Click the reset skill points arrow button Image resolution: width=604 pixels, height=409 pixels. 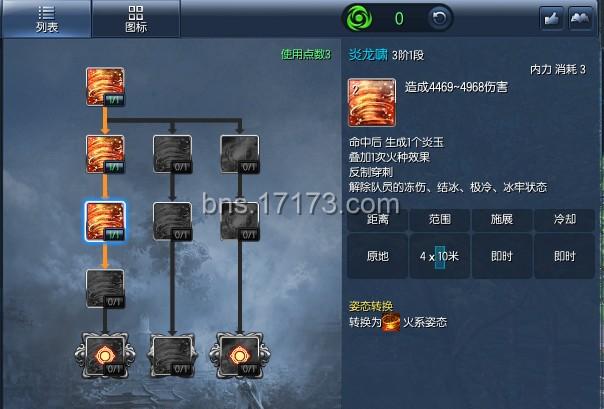[439, 18]
